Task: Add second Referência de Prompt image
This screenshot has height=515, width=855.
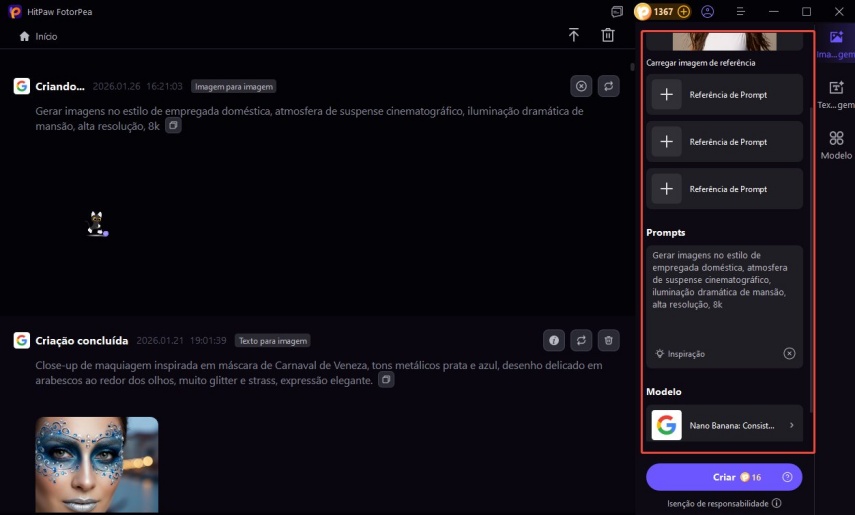Action: coord(724,142)
